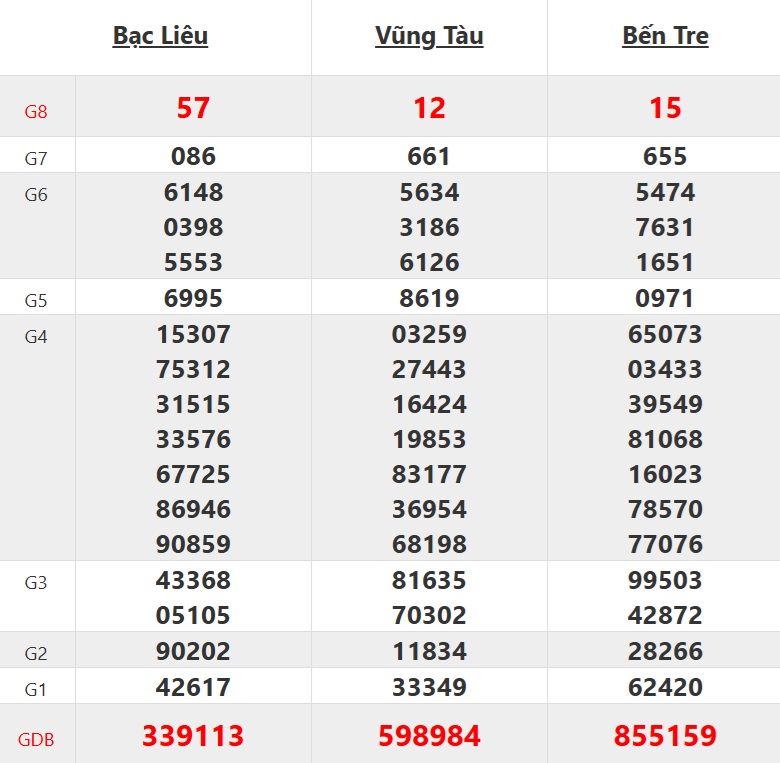Click Bến Tre G1 number 62420
This screenshot has height=763, width=780.
pyautogui.click(x=665, y=687)
